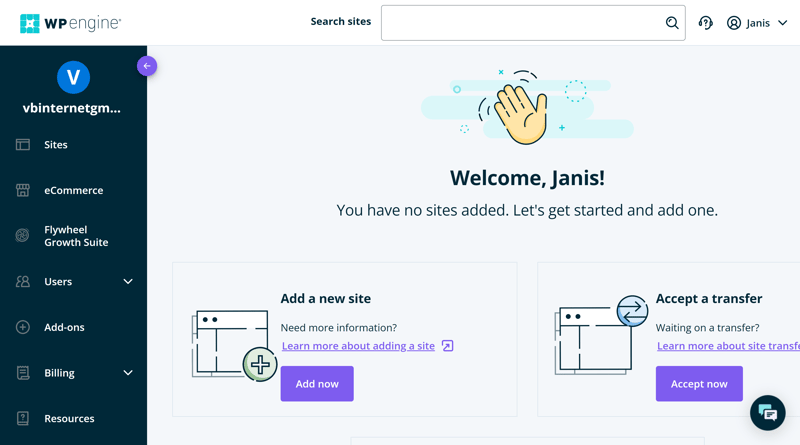The width and height of the screenshot is (800, 445).
Task: Click the Search sites input field
Action: (520, 23)
